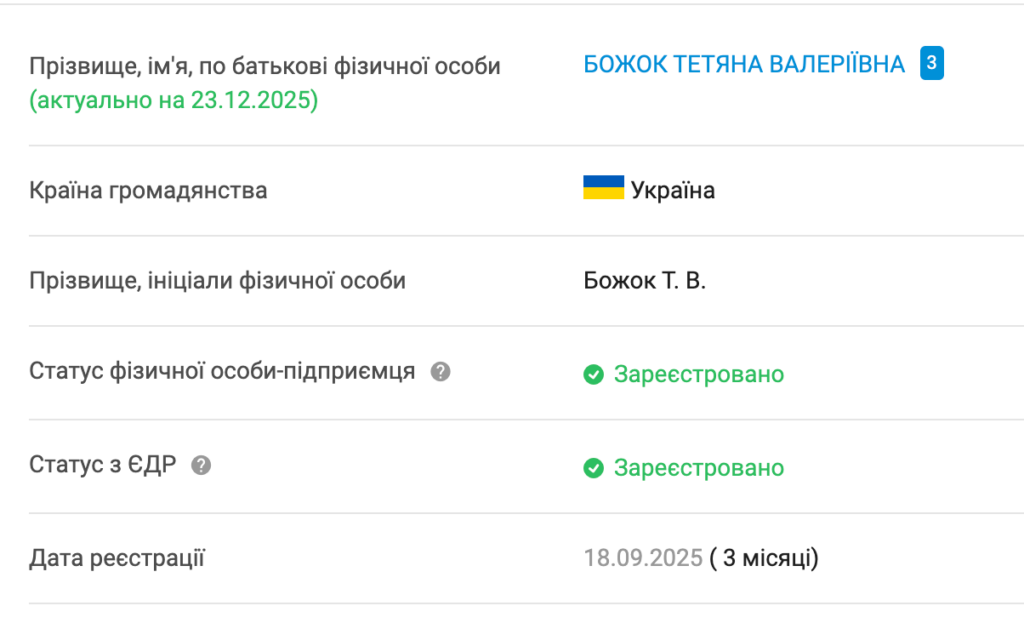This screenshot has height=623, width=1024.
Task: Click the initials value Божок Т. В.
Action: [645, 281]
